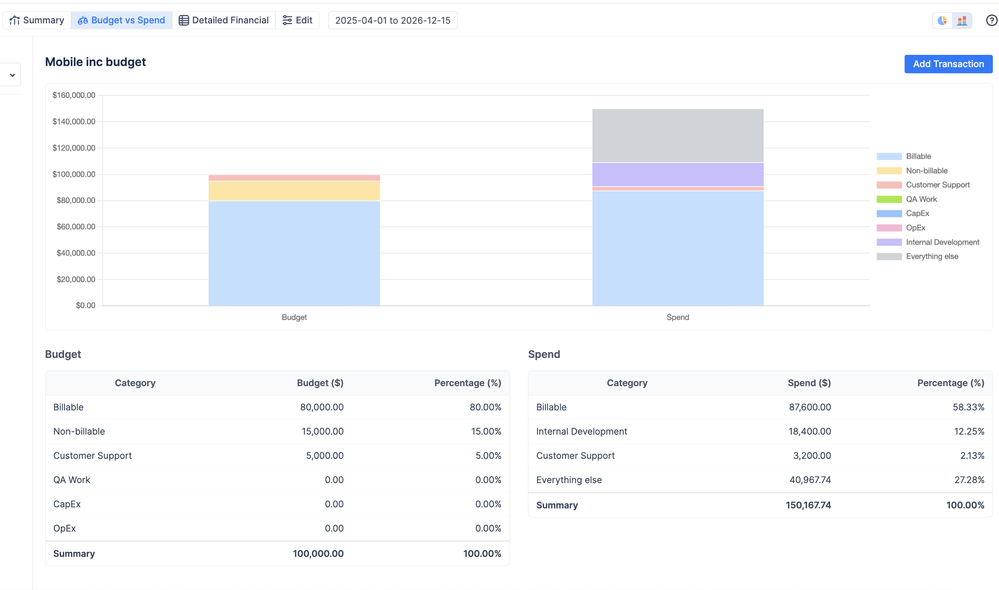Click the purple Internal Development segment in Spend bar
The height and width of the screenshot is (590, 999).
pyautogui.click(x=678, y=175)
